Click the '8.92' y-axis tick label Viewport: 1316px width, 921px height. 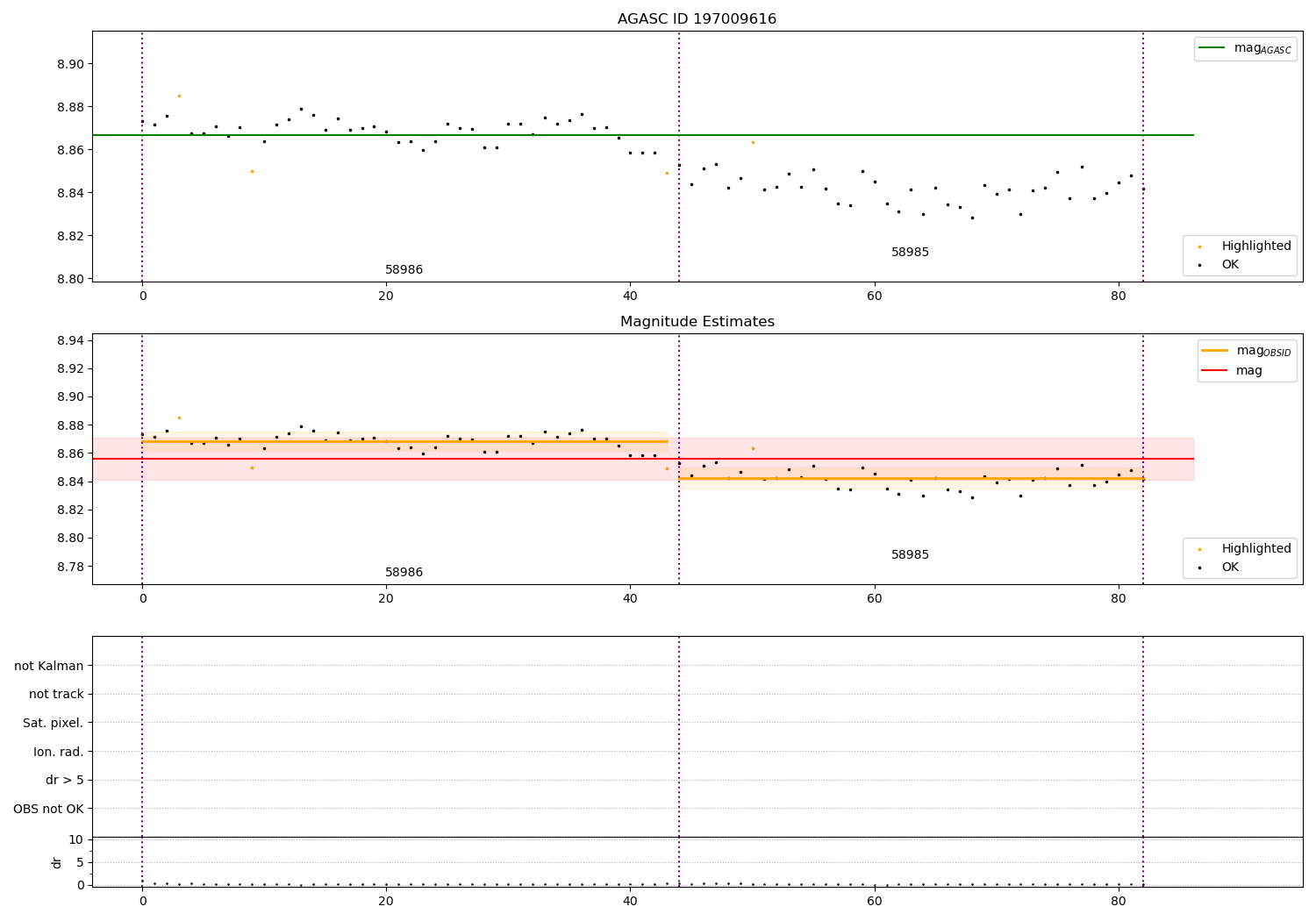coord(69,368)
